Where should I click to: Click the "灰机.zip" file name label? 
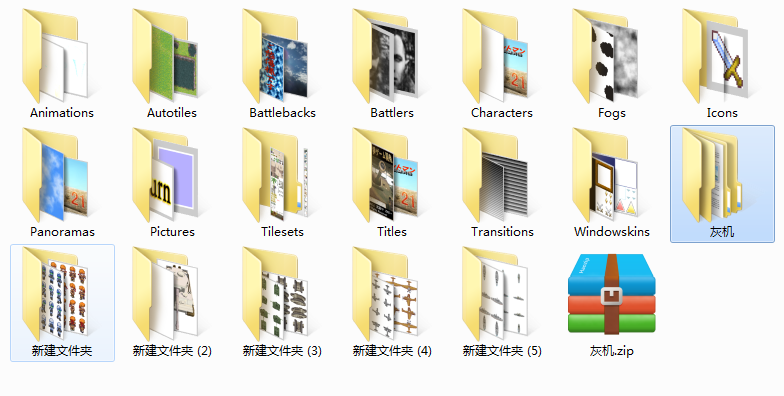pyautogui.click(x=612, y=351)
